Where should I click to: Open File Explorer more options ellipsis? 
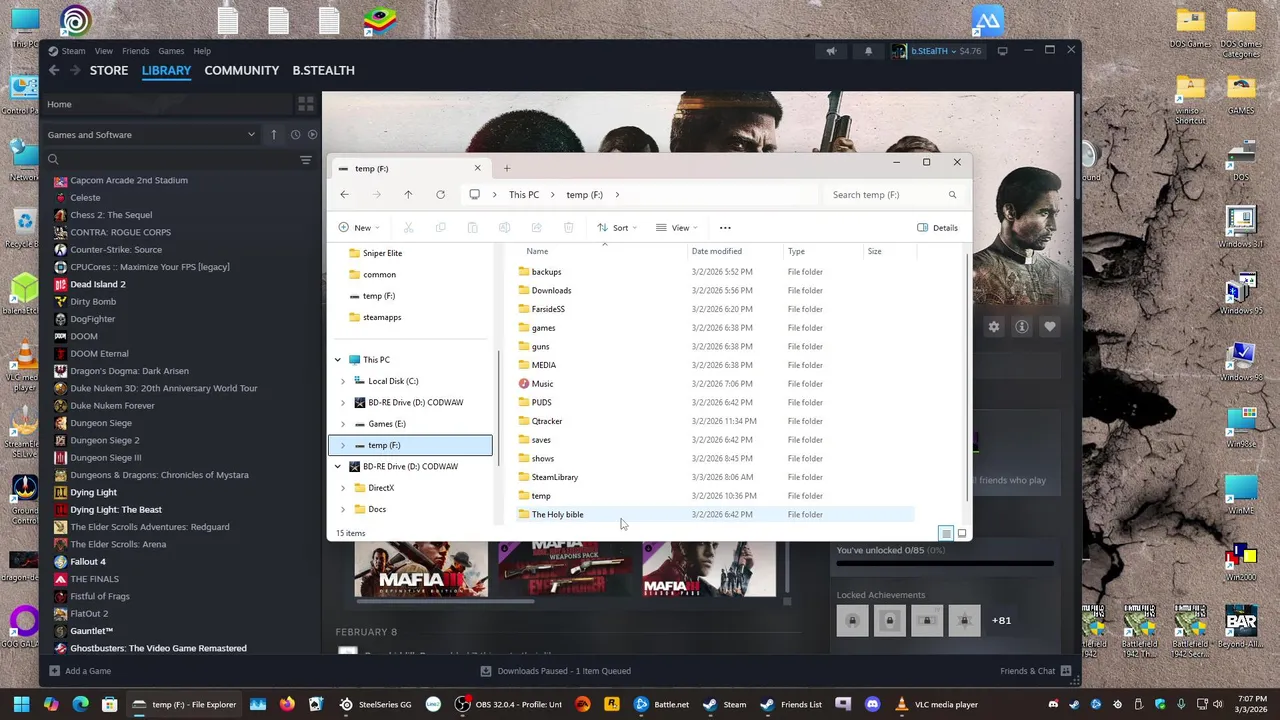(725, 228)
